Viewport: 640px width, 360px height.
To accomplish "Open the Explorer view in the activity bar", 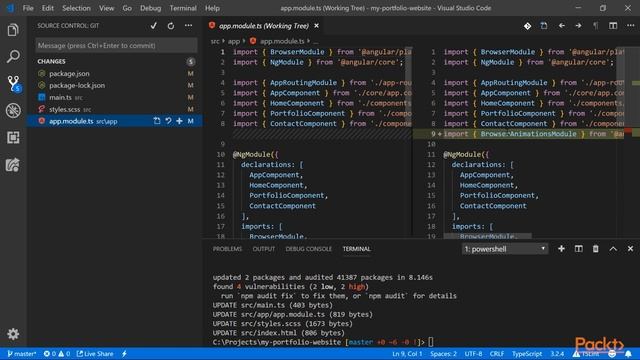I will [13, 30].
